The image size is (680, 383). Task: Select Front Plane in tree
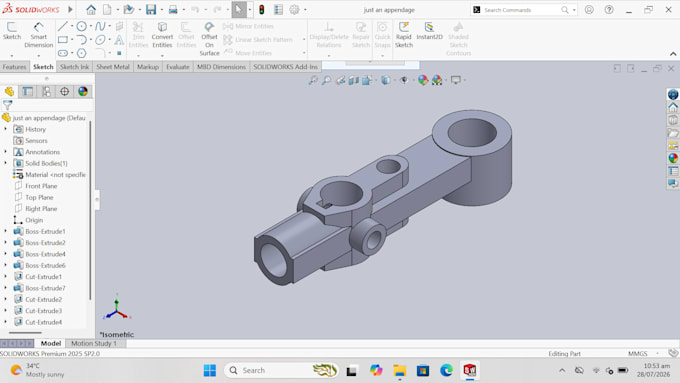pos(41,186)
